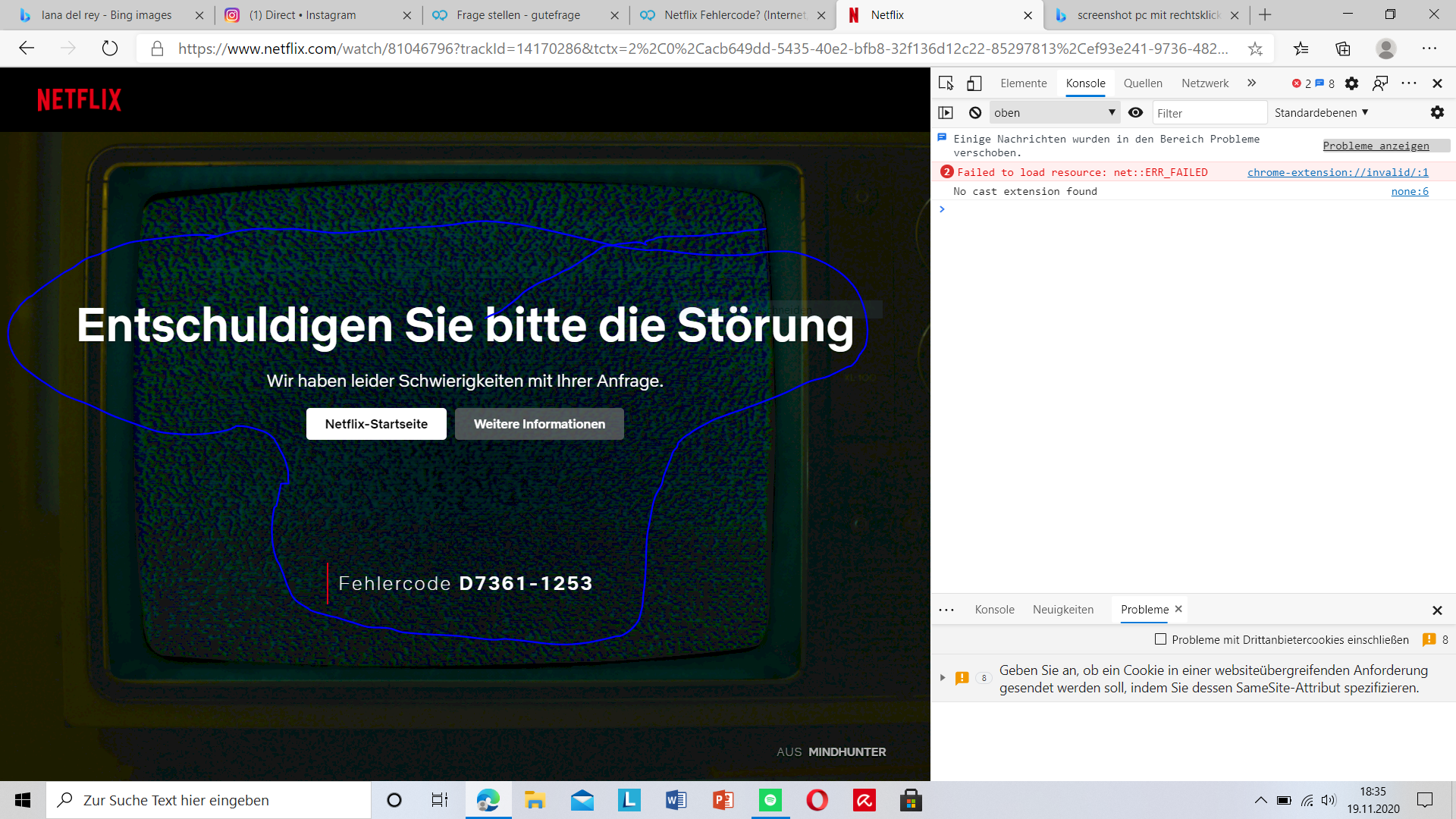The width and height of the screenshot is (1456, 819).
Task: Open the system volume icon
Action: click(1329, 800)
